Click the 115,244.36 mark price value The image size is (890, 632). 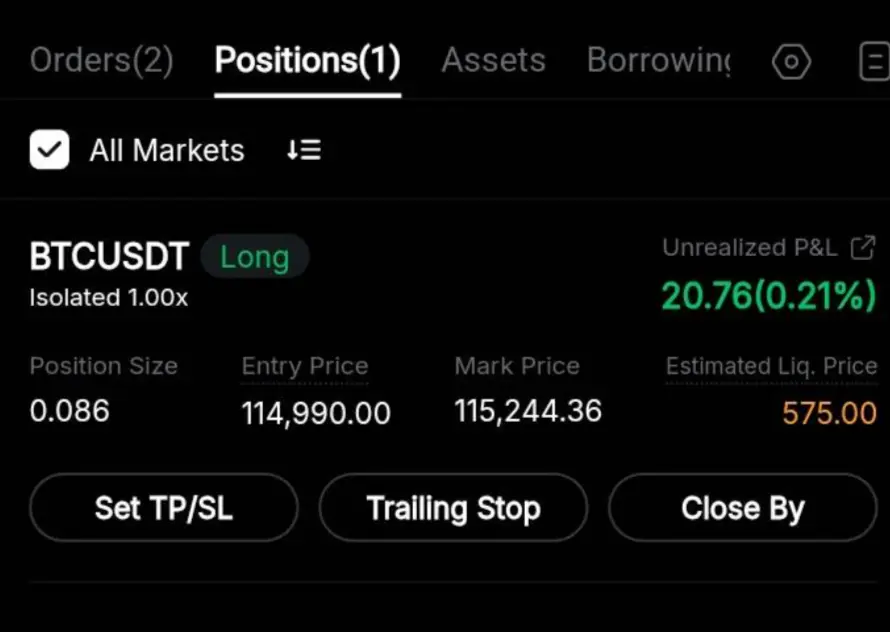coord(528,411)
